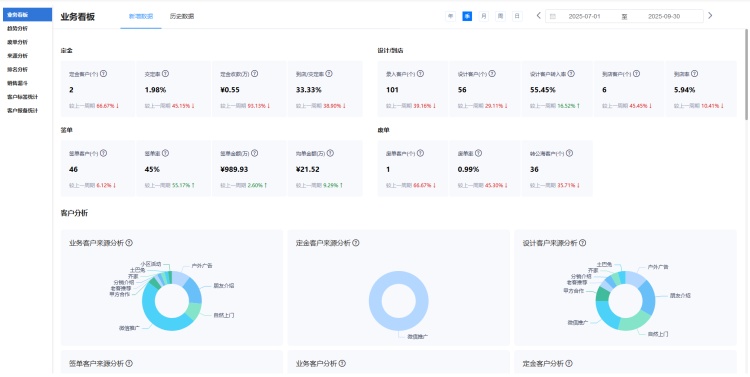Open 客户报备统计 in the sidebar
Image resolution: width=750 pixels, height=377 pixels.
(x=27, y=111)
